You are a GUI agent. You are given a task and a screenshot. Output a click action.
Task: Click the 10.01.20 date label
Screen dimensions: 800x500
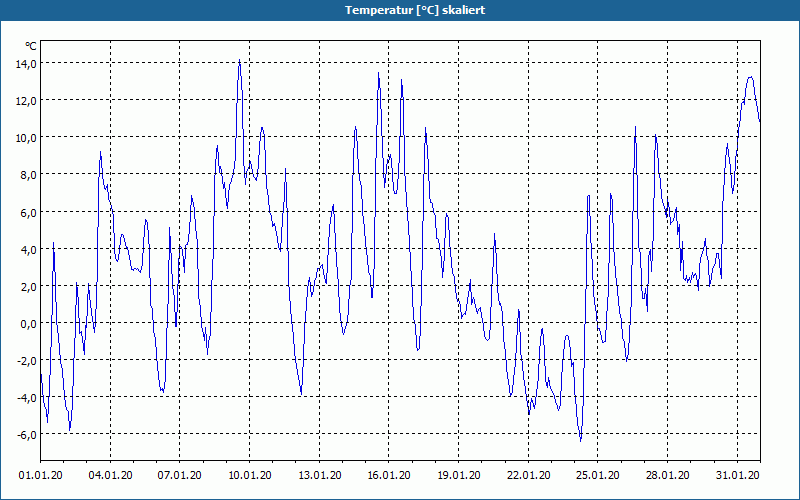pyautogui.click(x=249, y=475)
